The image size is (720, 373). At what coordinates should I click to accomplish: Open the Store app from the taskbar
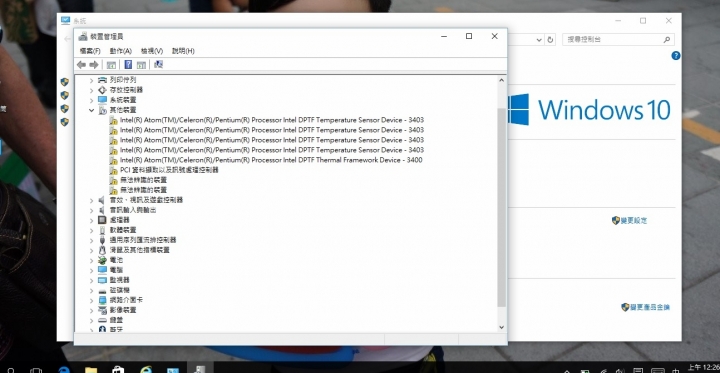coord(118,369)
